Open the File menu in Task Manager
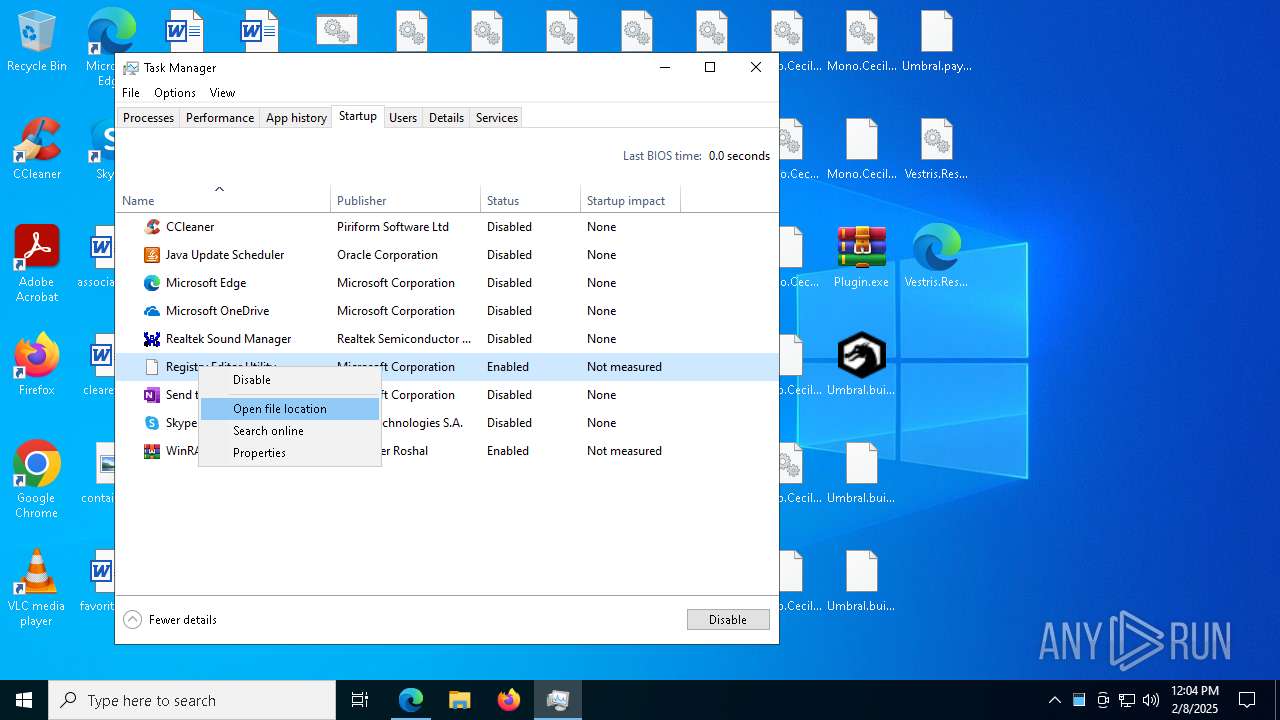 tap(131, 93)
